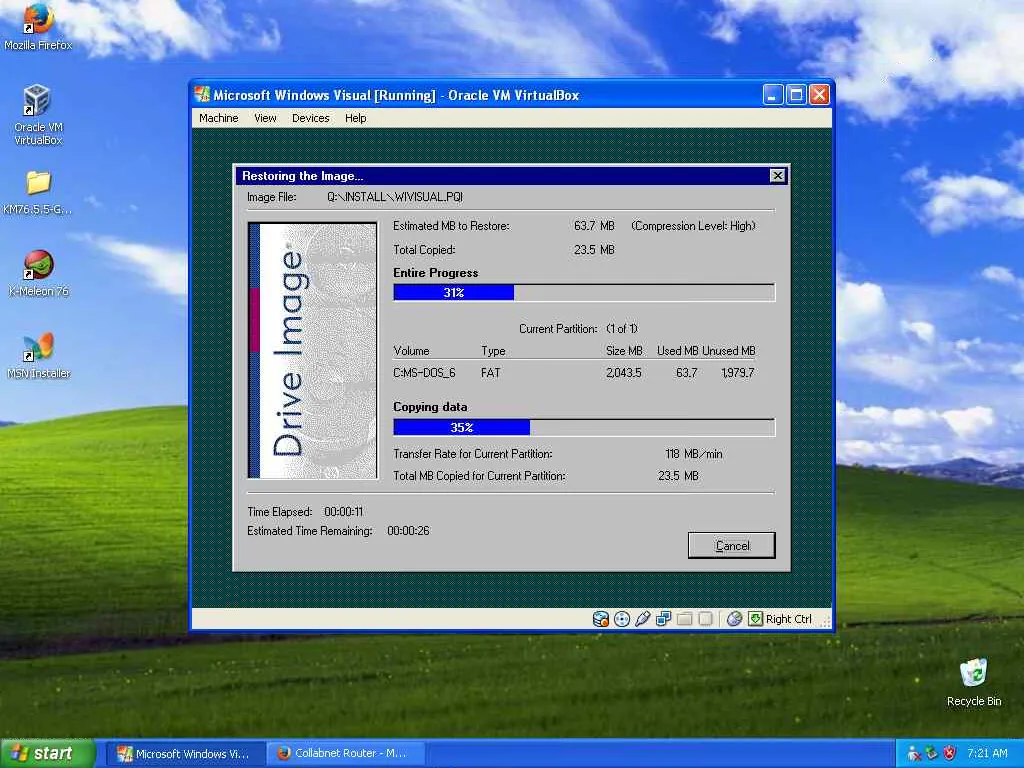The height and width of the screenshot is (768, 1024).
Task: Maximize the VirtualBox window
Action: coord(796,95)
